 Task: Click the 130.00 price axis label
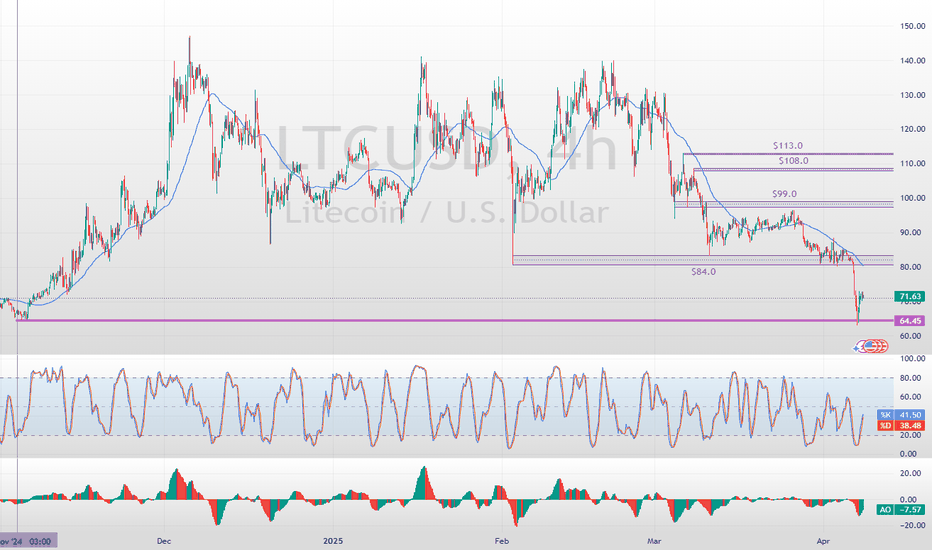pos(912,95)
